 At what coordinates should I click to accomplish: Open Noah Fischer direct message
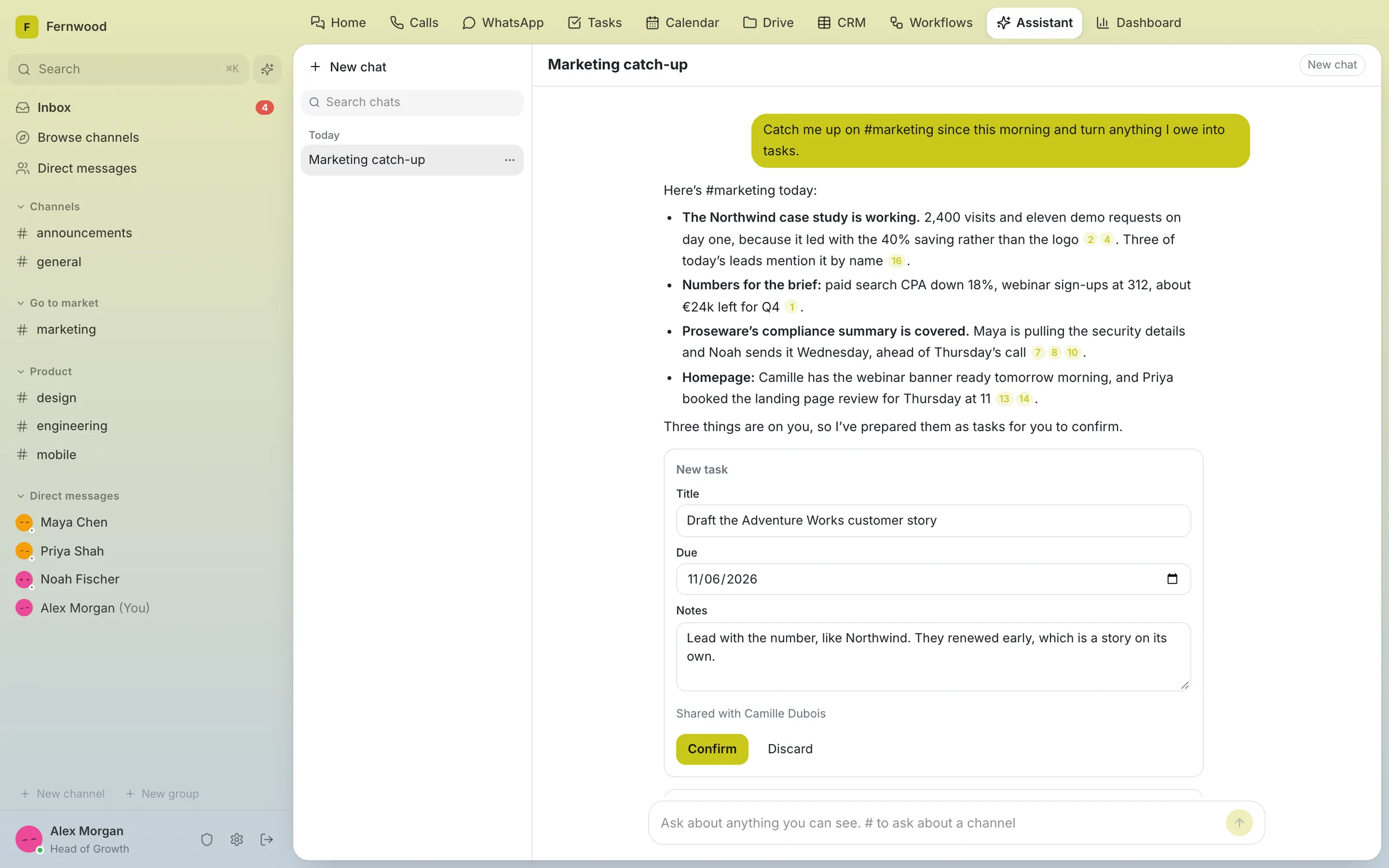pyautogui.click(x=145, y=579)
